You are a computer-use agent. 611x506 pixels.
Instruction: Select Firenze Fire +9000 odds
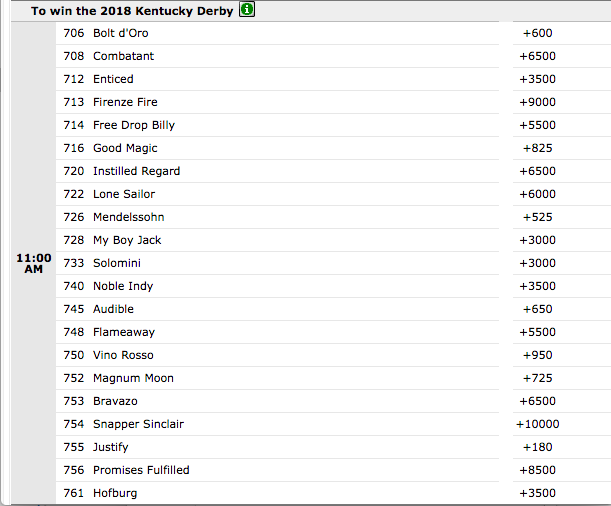pos(537,102)
